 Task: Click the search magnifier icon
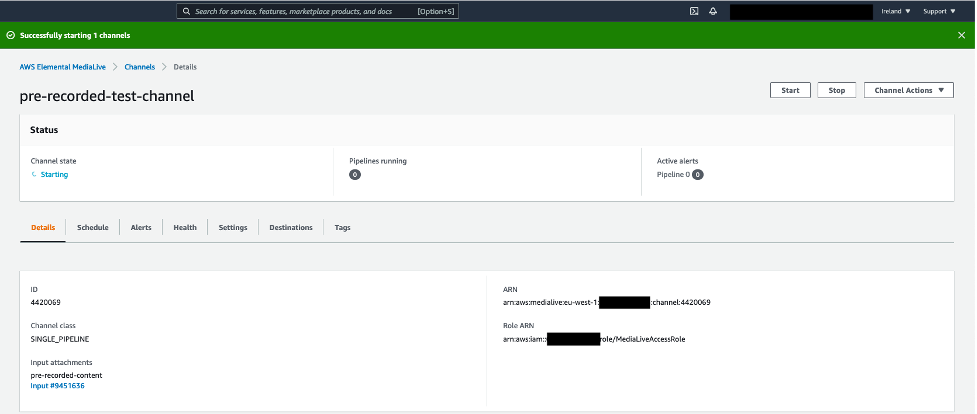pyautogui.click(x=186, y=11)
